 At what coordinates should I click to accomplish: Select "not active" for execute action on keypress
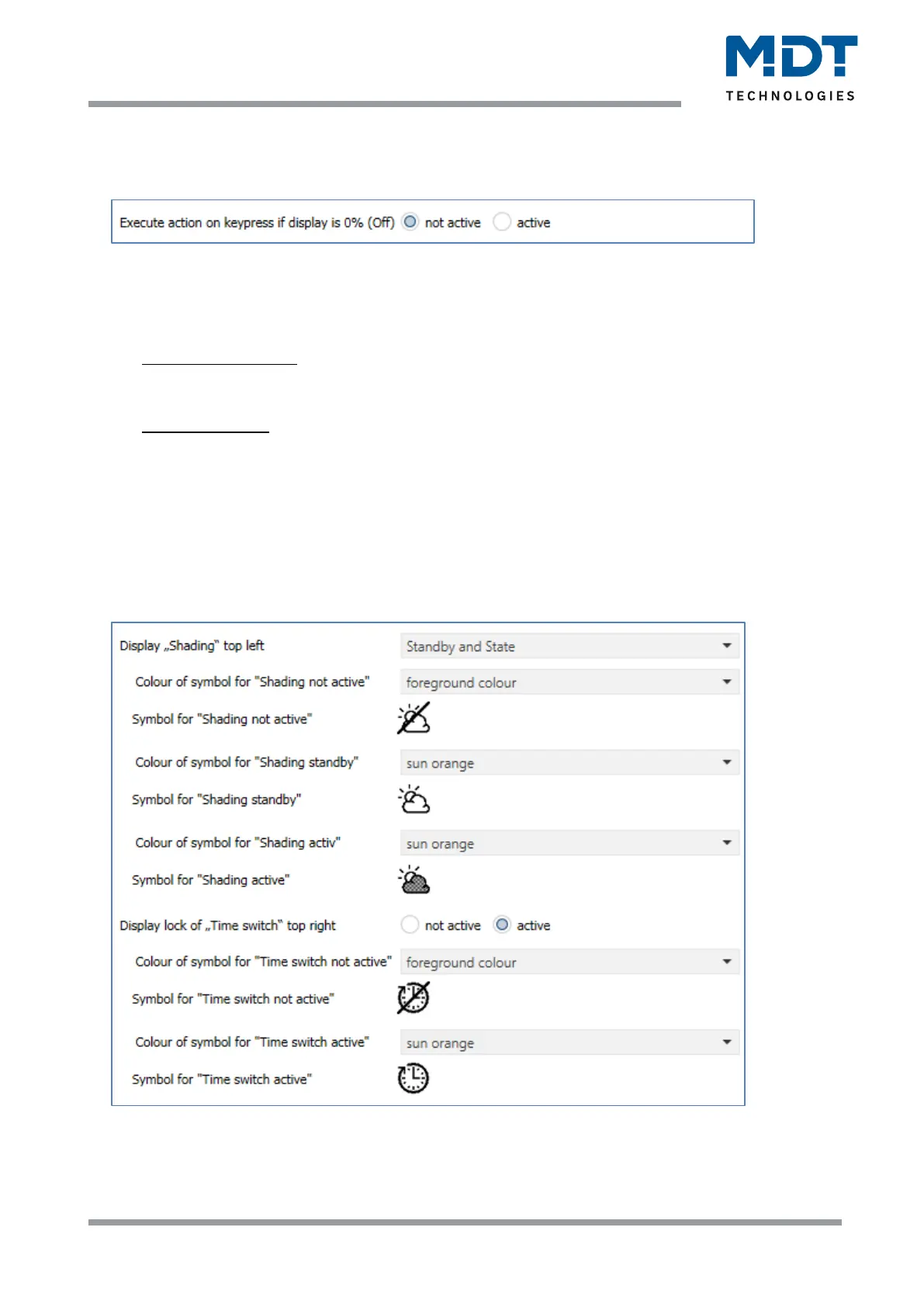coord(410,222)
